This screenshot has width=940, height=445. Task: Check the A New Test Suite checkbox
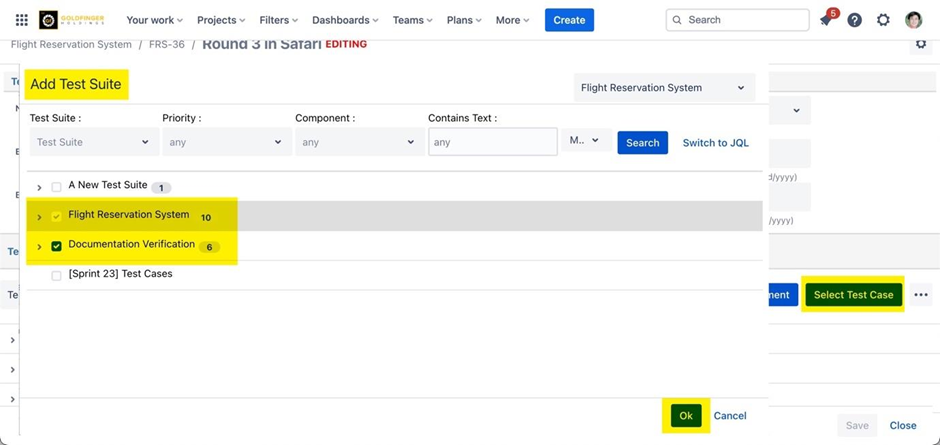56,187
